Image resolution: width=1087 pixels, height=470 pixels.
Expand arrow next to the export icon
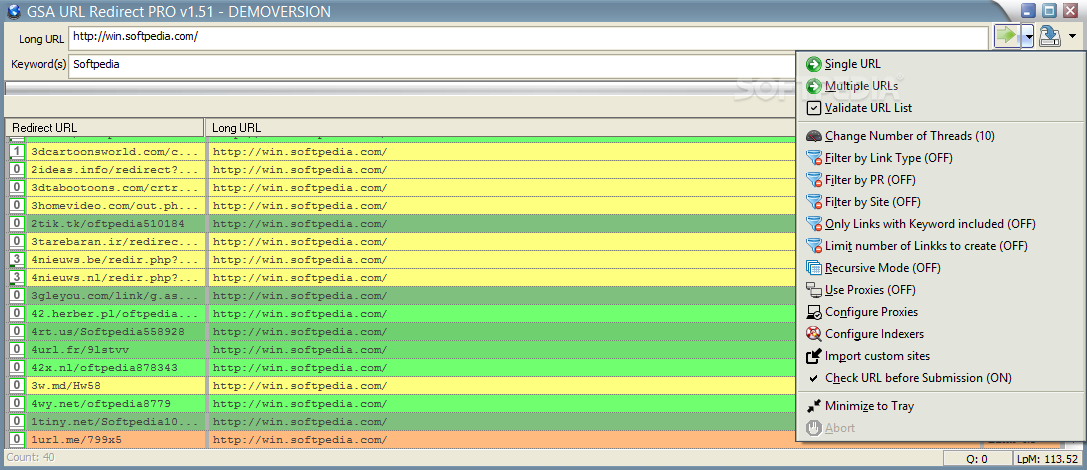[x=1072, y=36]
